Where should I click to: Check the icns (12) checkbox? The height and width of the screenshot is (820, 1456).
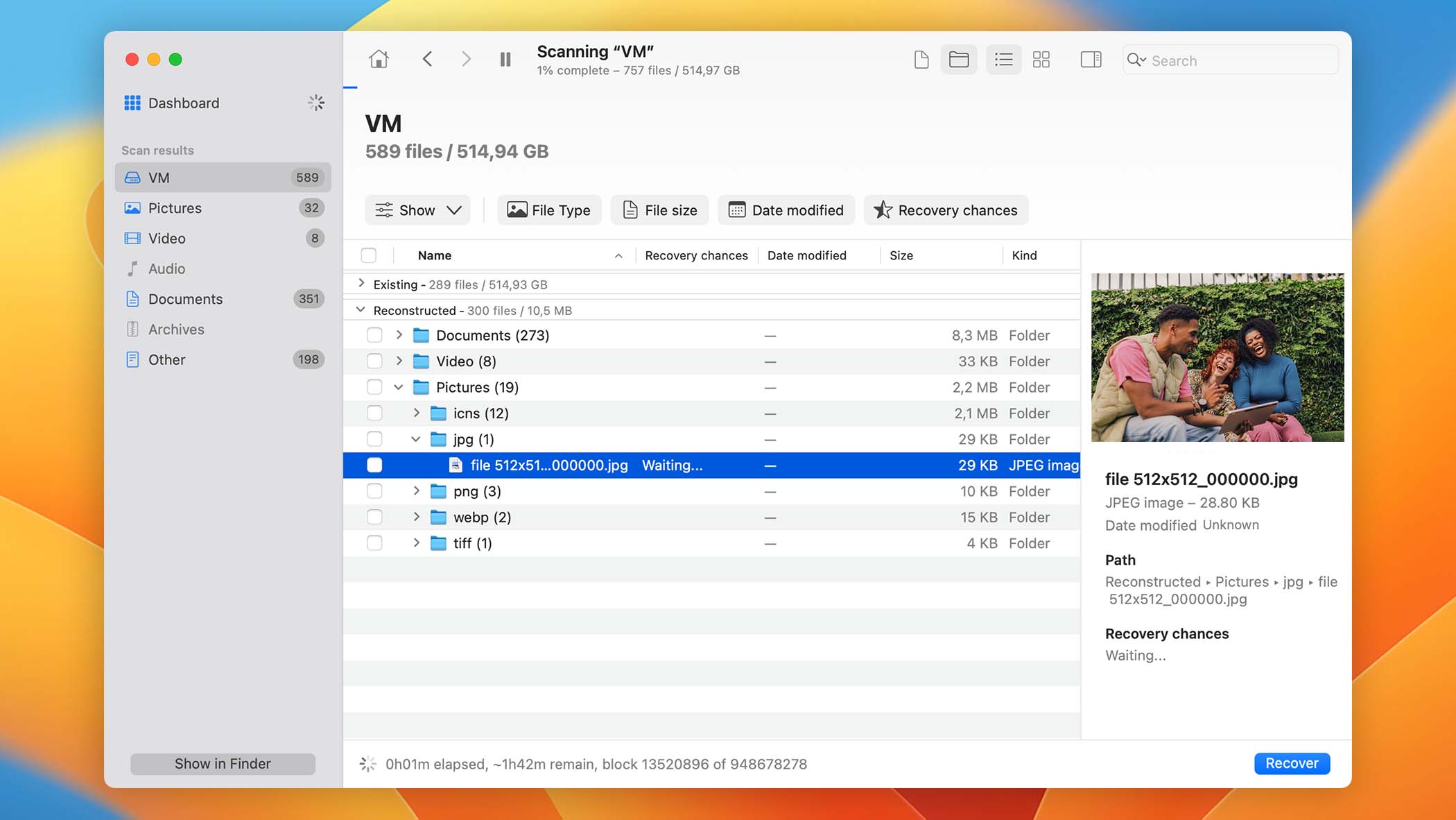(x=374, y=413)
